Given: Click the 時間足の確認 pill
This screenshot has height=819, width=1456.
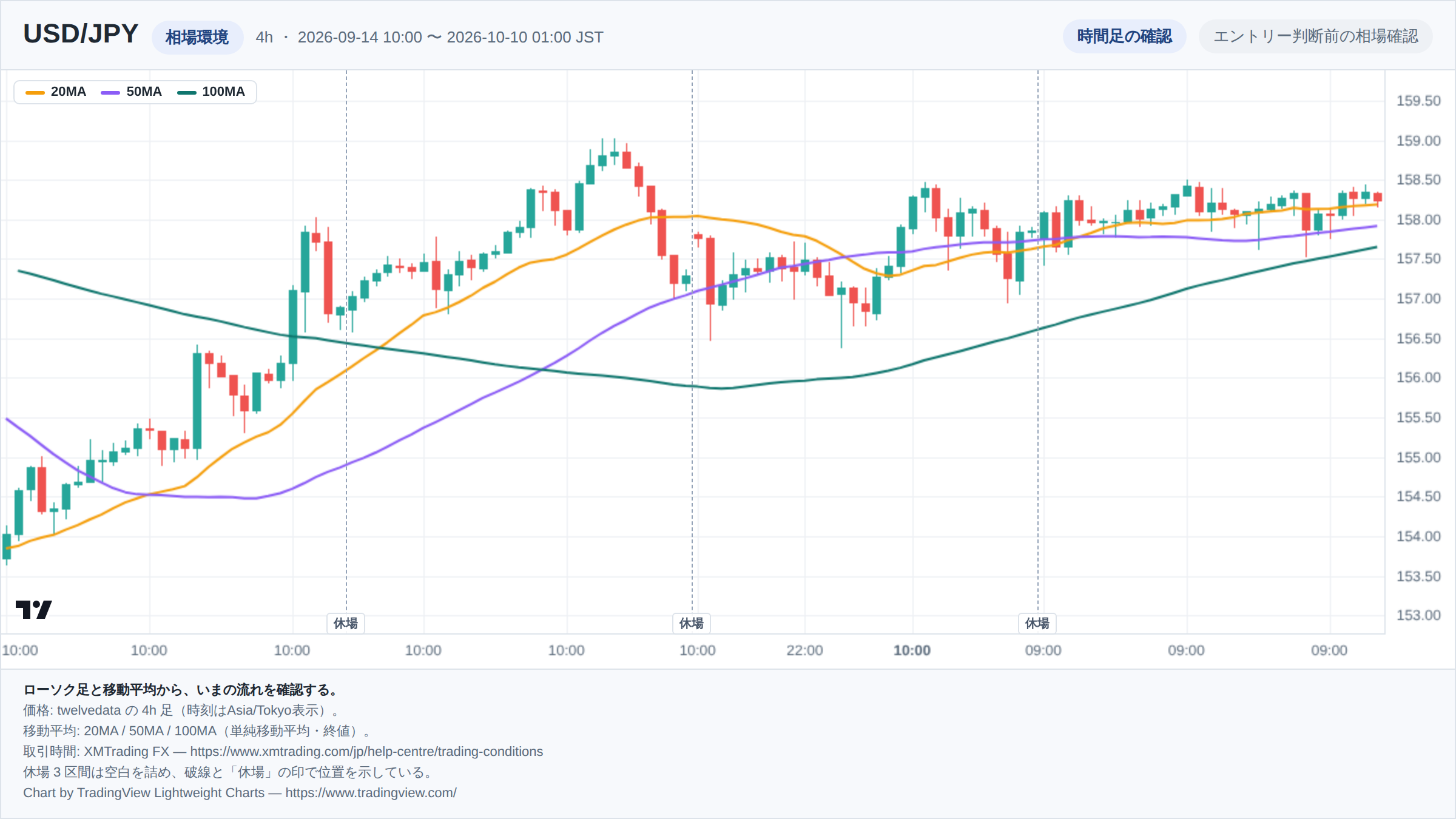Looking at the screenshot, I should click(x=1124, y=36).
